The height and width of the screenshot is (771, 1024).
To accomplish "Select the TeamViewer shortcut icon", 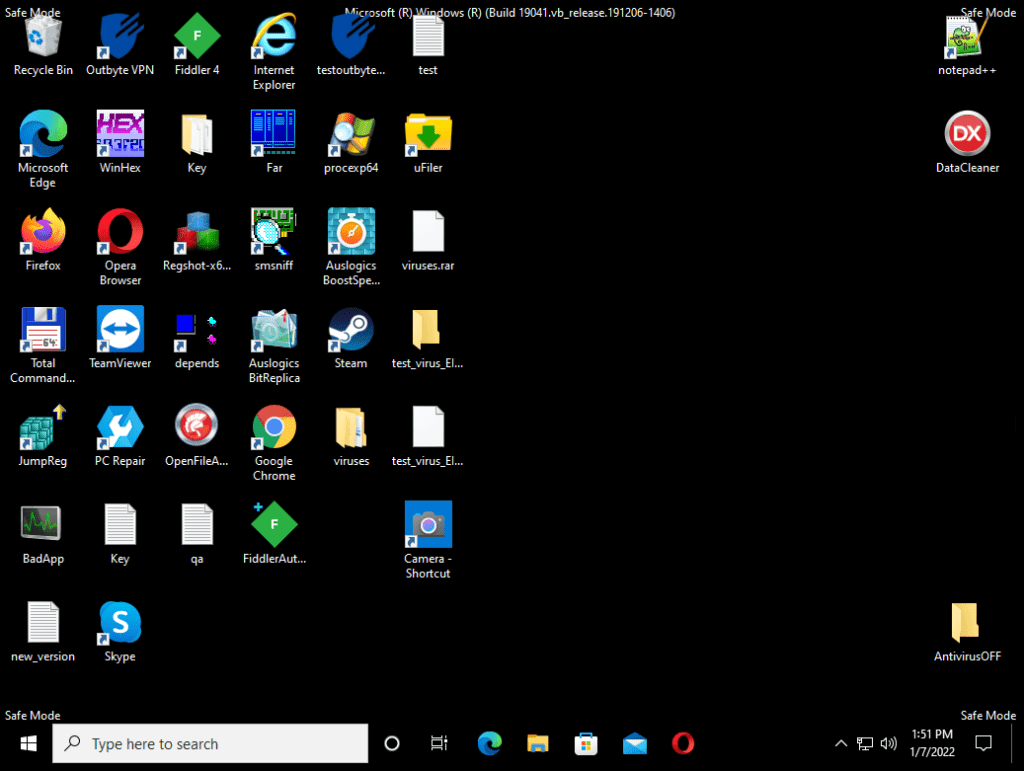I will click(x=120, y=330).
